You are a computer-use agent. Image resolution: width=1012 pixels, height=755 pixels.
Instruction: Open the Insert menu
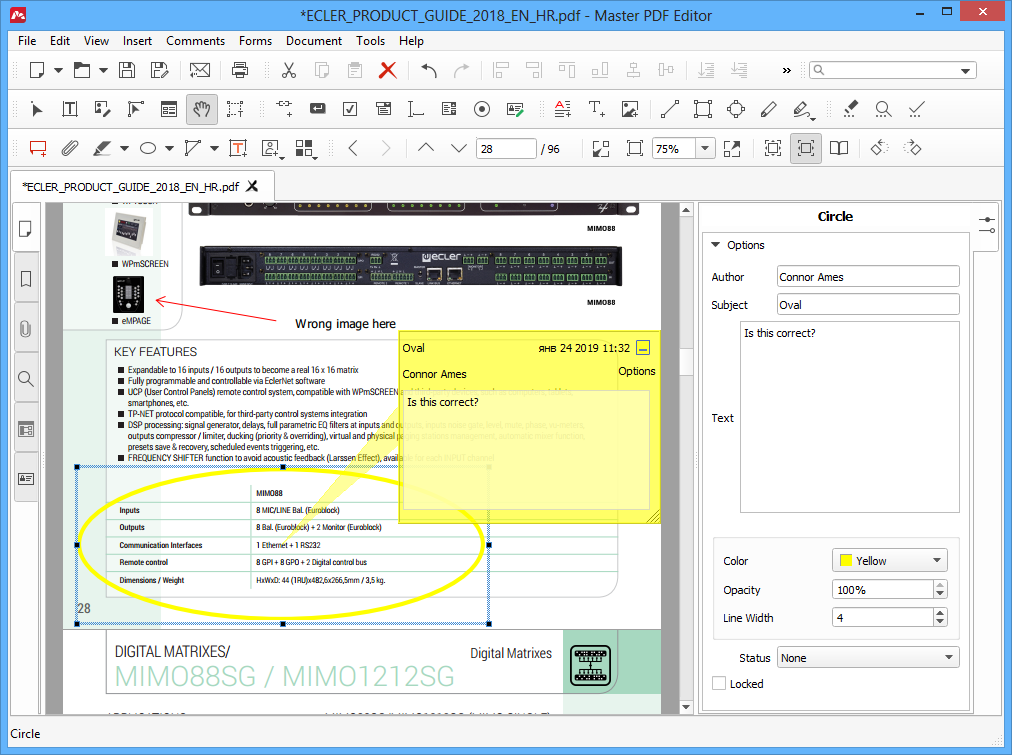pos(137,41)
